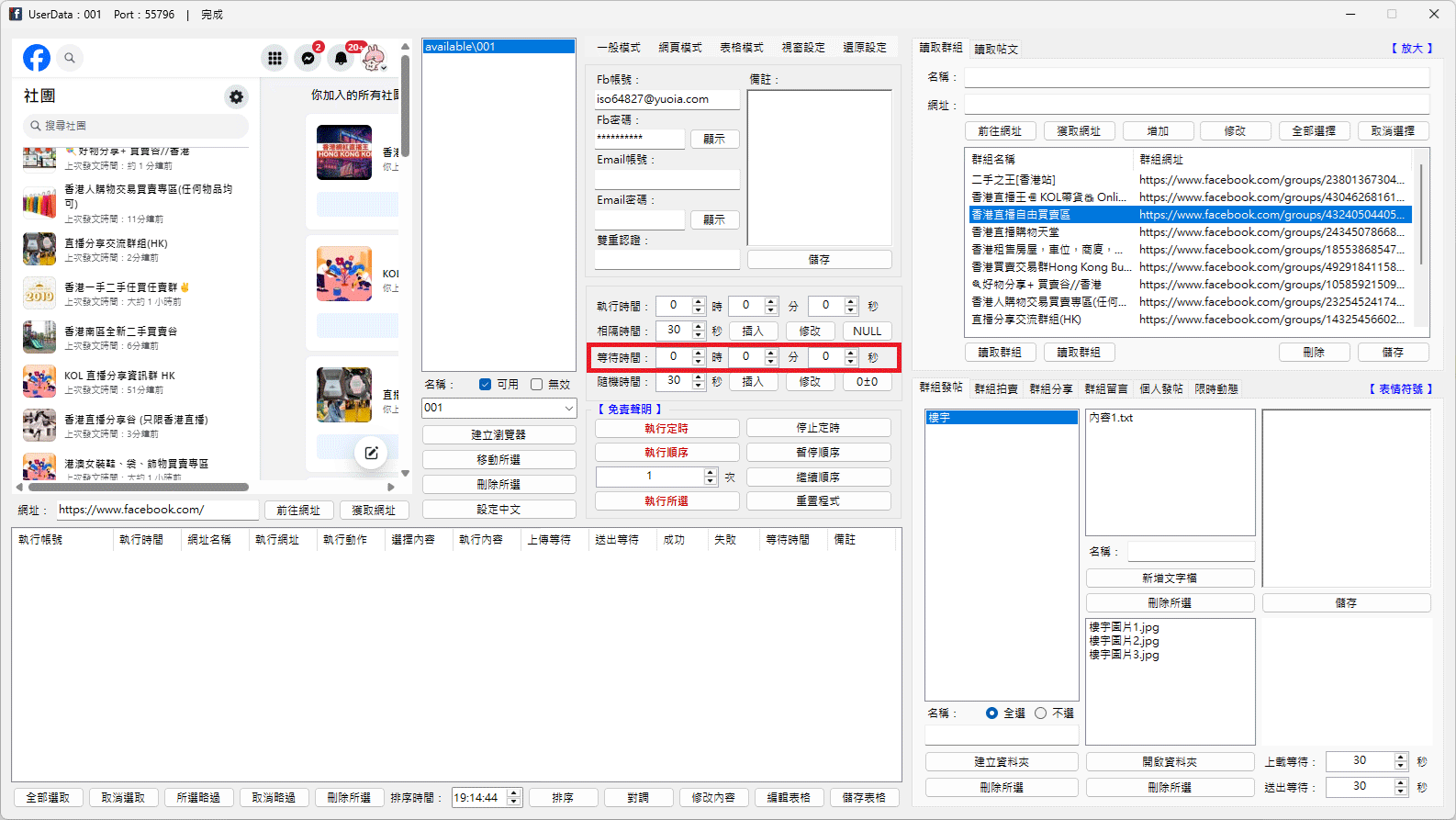Open the 【免責聲明】 link
This screenshot has height=820, width=1456.
[630, 410]
